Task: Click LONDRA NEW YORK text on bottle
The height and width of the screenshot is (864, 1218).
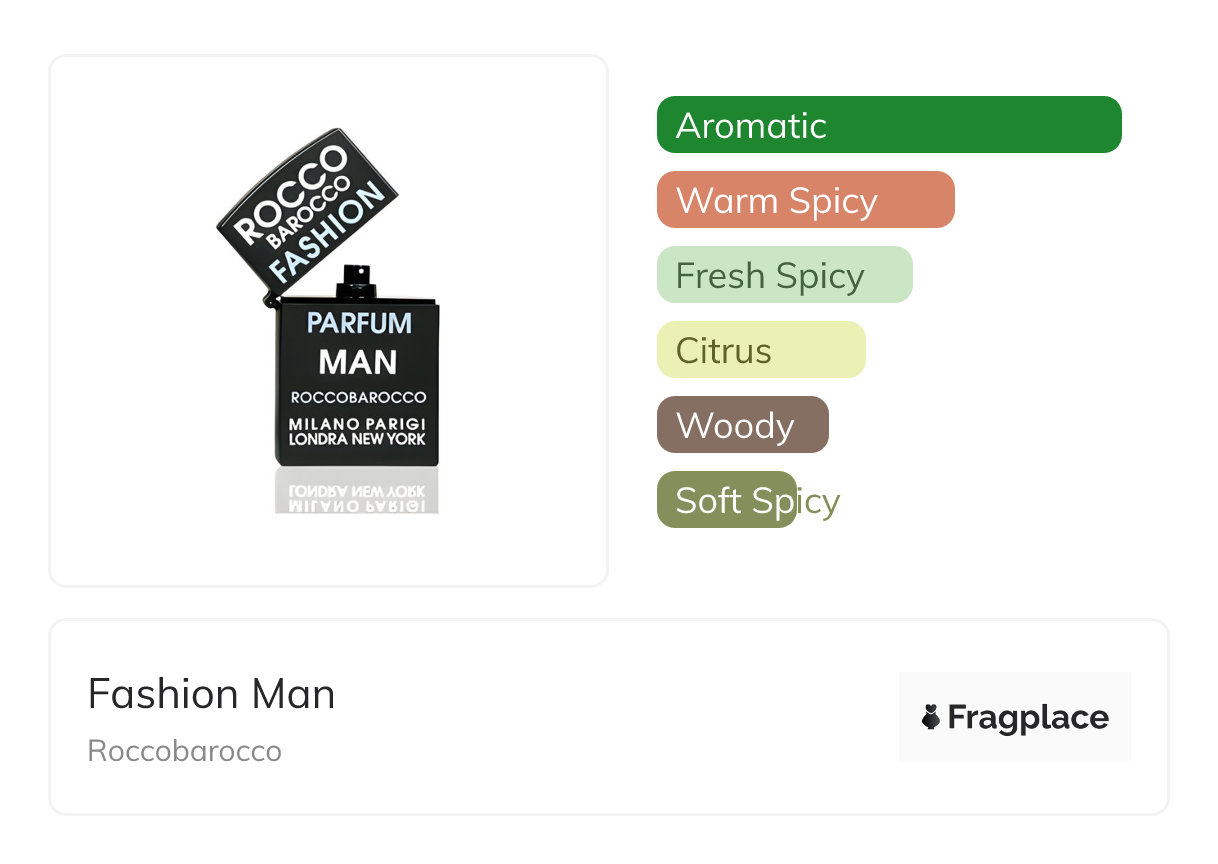Action: [357, 439]
